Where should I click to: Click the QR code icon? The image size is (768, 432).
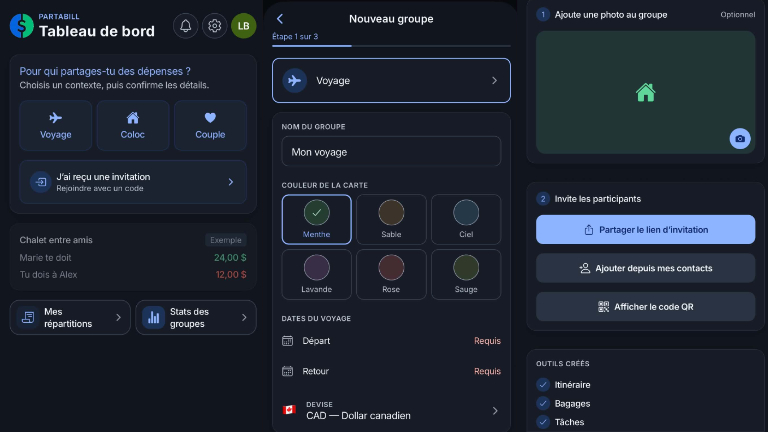(603, 307)
